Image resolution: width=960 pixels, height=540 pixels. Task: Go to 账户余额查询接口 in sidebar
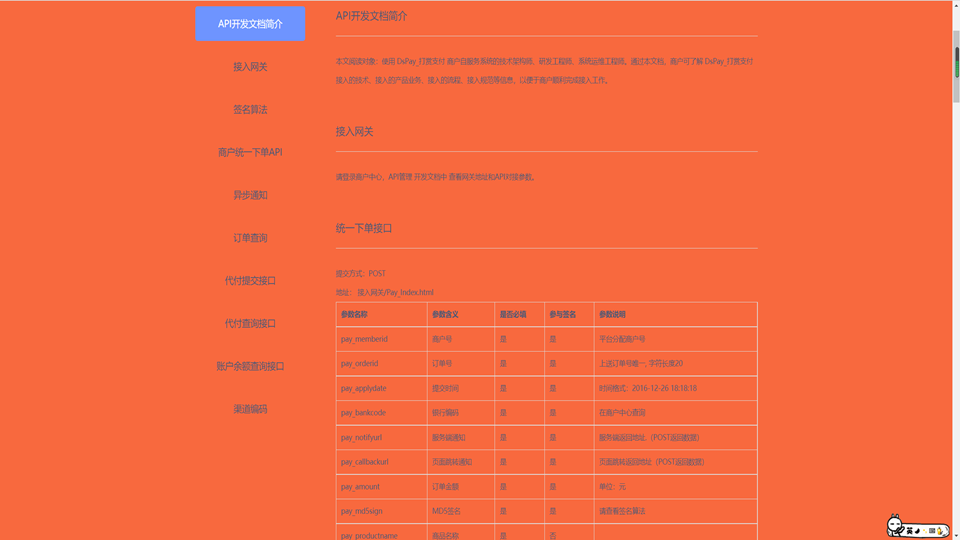tap(250, 366)
